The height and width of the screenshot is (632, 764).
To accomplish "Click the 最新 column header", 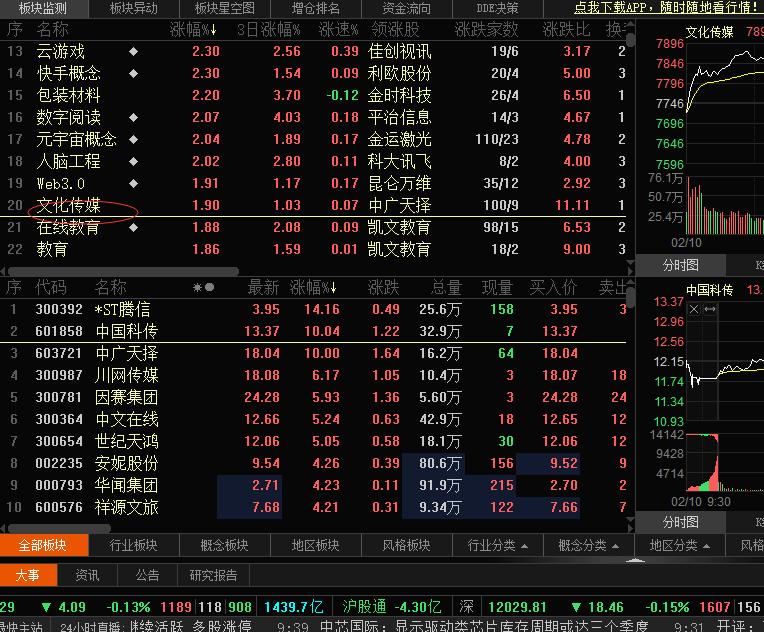I will pos(263,288).
